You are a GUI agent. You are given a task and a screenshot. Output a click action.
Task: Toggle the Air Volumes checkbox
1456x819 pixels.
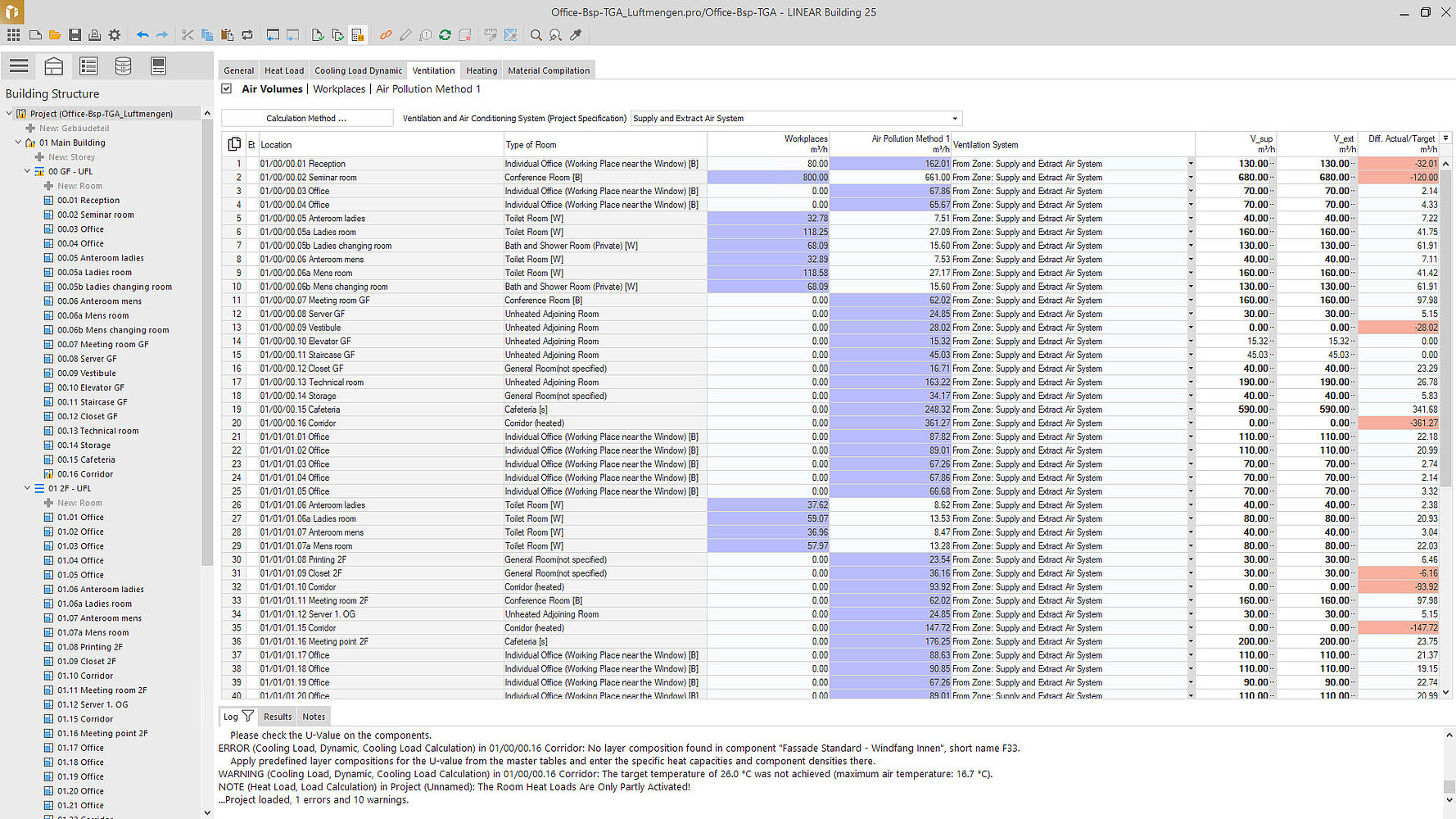[227, 88]
